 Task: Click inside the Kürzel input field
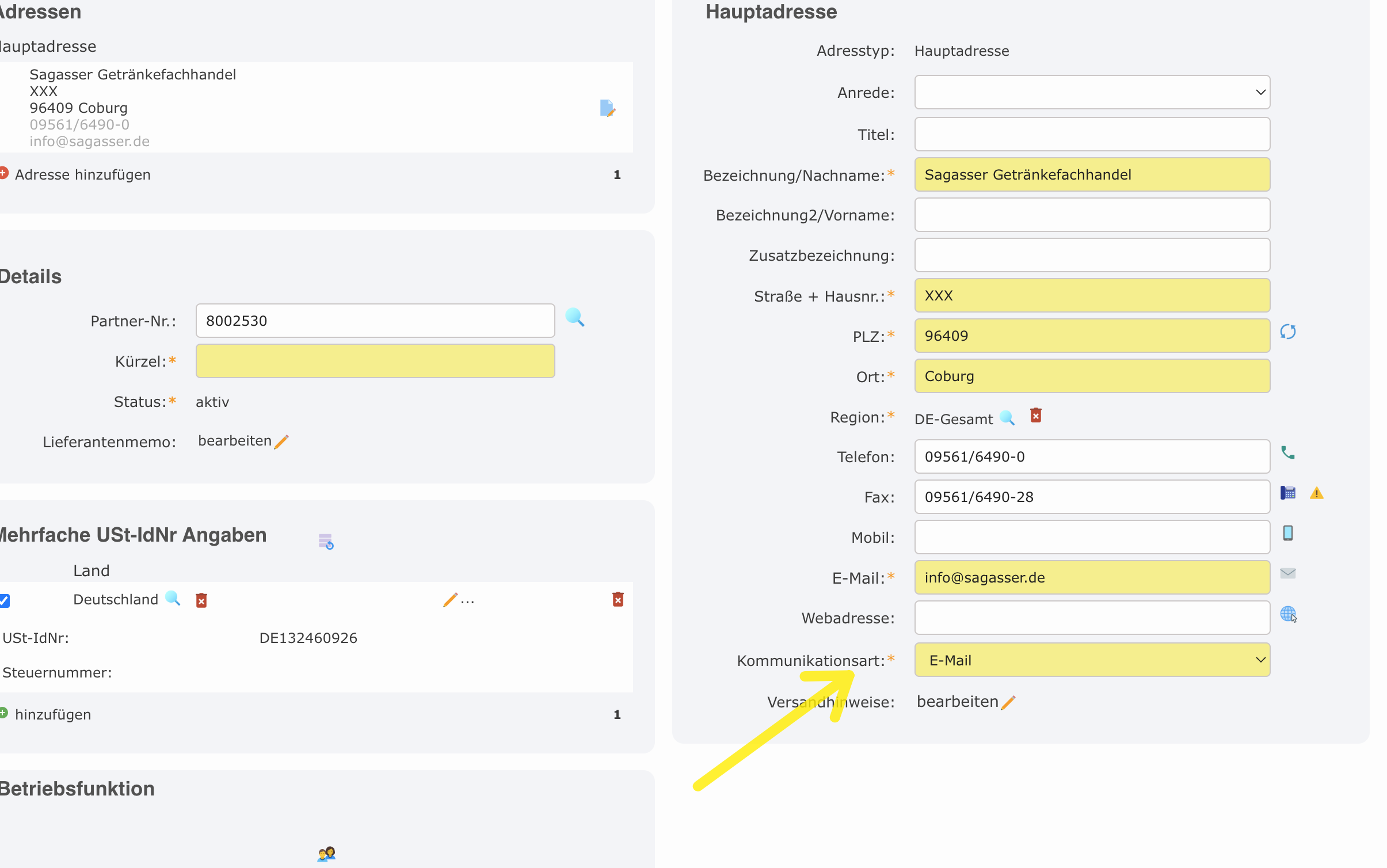[375, 361]
